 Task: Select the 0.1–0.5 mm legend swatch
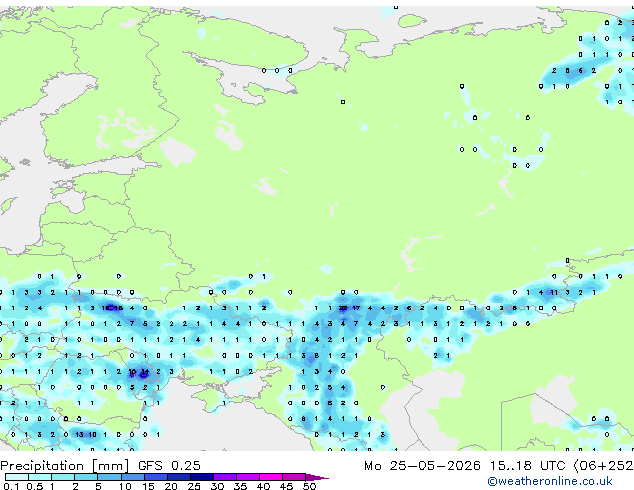coord(17,477)
